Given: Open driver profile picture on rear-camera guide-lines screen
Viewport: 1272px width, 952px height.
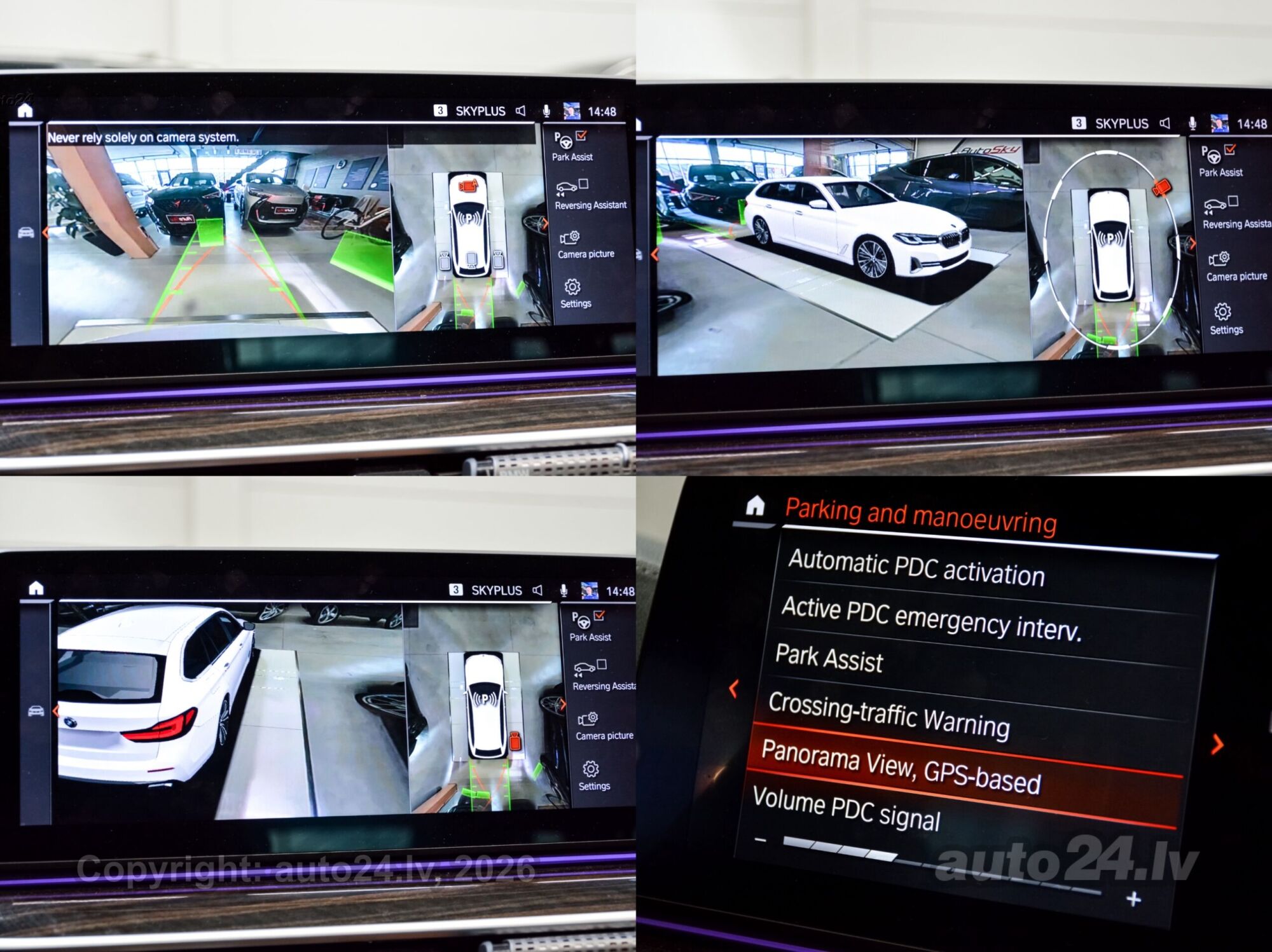Looking at the screenshot, I should [572, 111].
